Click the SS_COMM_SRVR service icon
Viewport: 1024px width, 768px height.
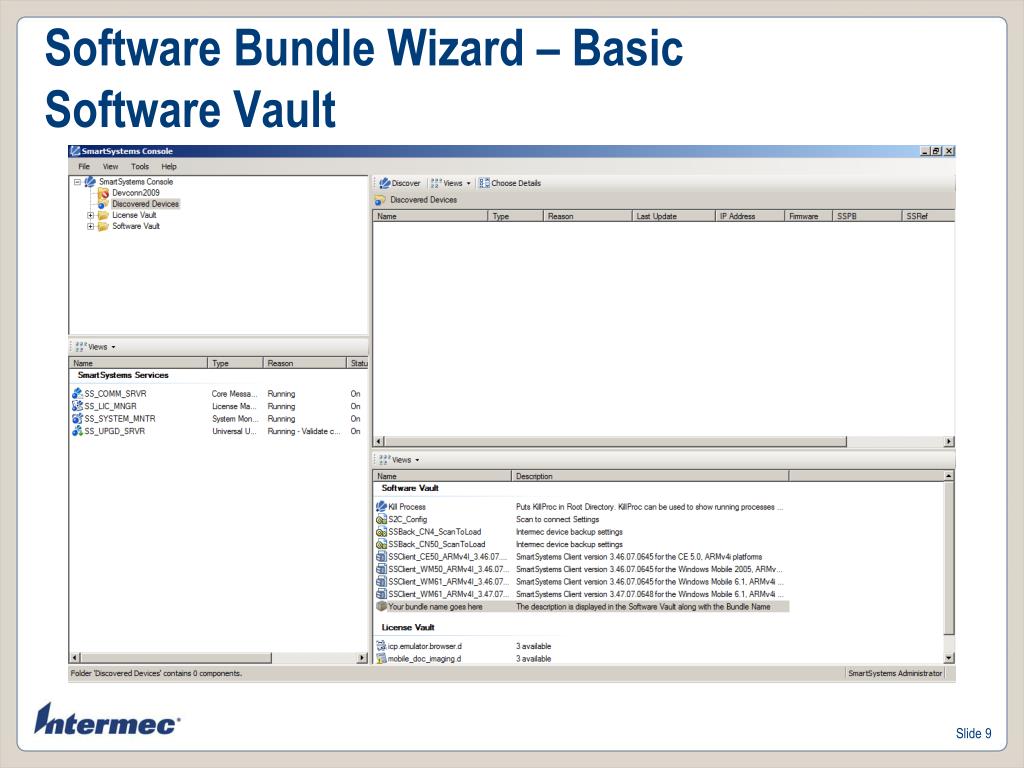point(77,394)
